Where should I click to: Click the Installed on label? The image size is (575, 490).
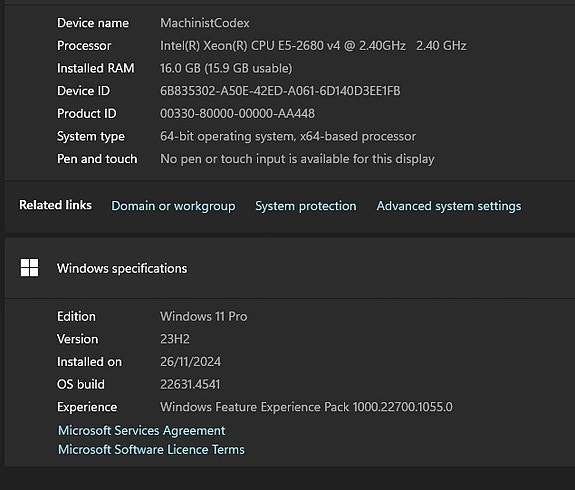click(89, 362)
